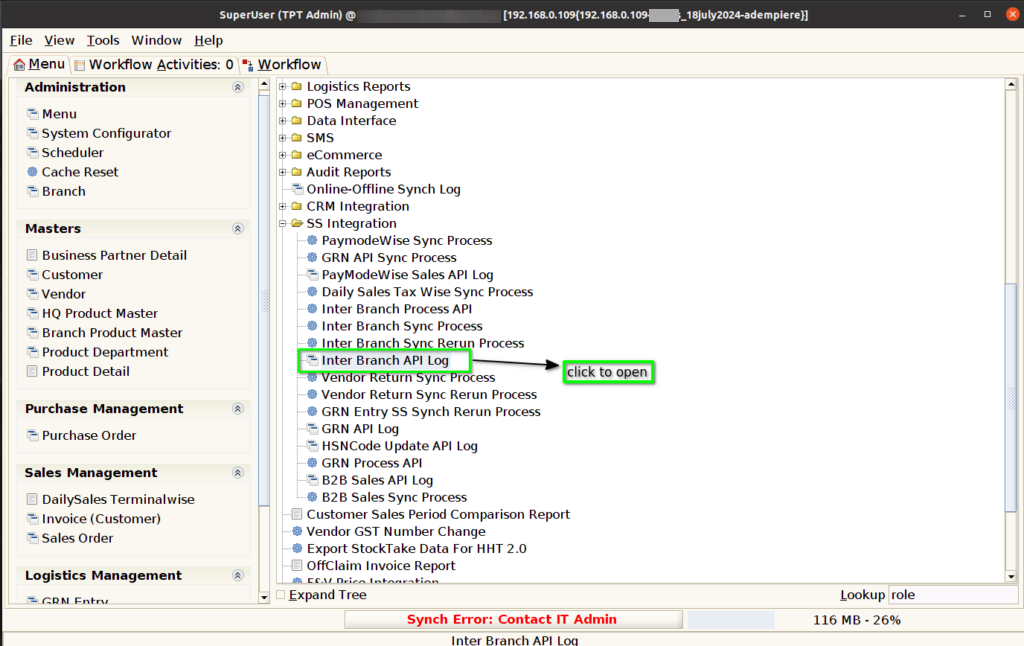
Task: Open the Help menu
Action: 208,40
